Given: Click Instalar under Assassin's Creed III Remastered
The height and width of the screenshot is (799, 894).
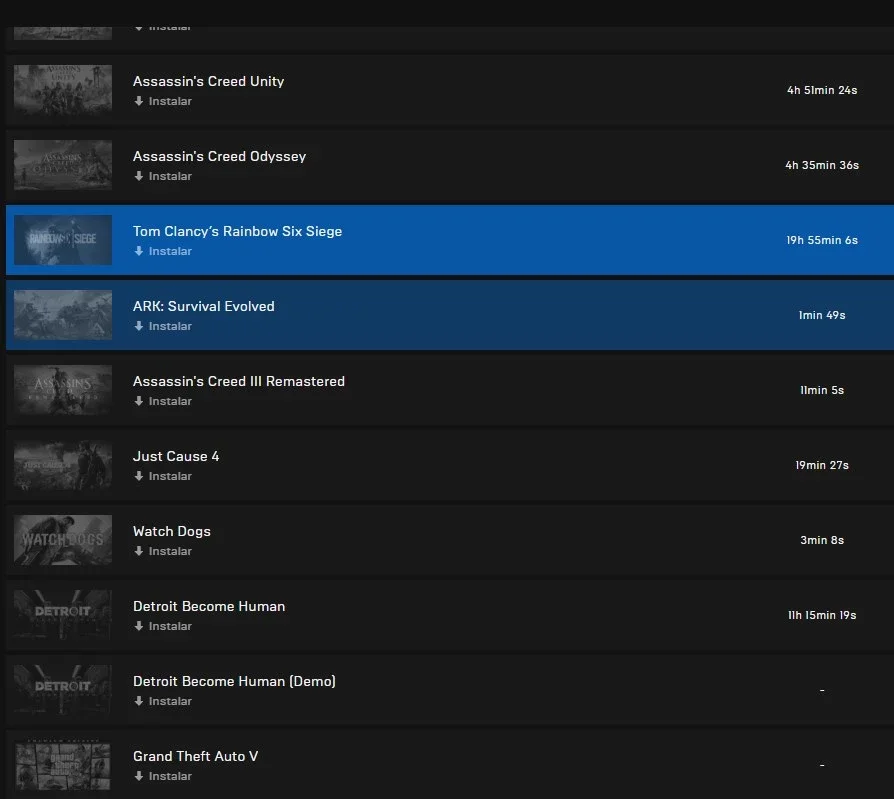Looking at the screenshot, I should (x=170, y=401).
